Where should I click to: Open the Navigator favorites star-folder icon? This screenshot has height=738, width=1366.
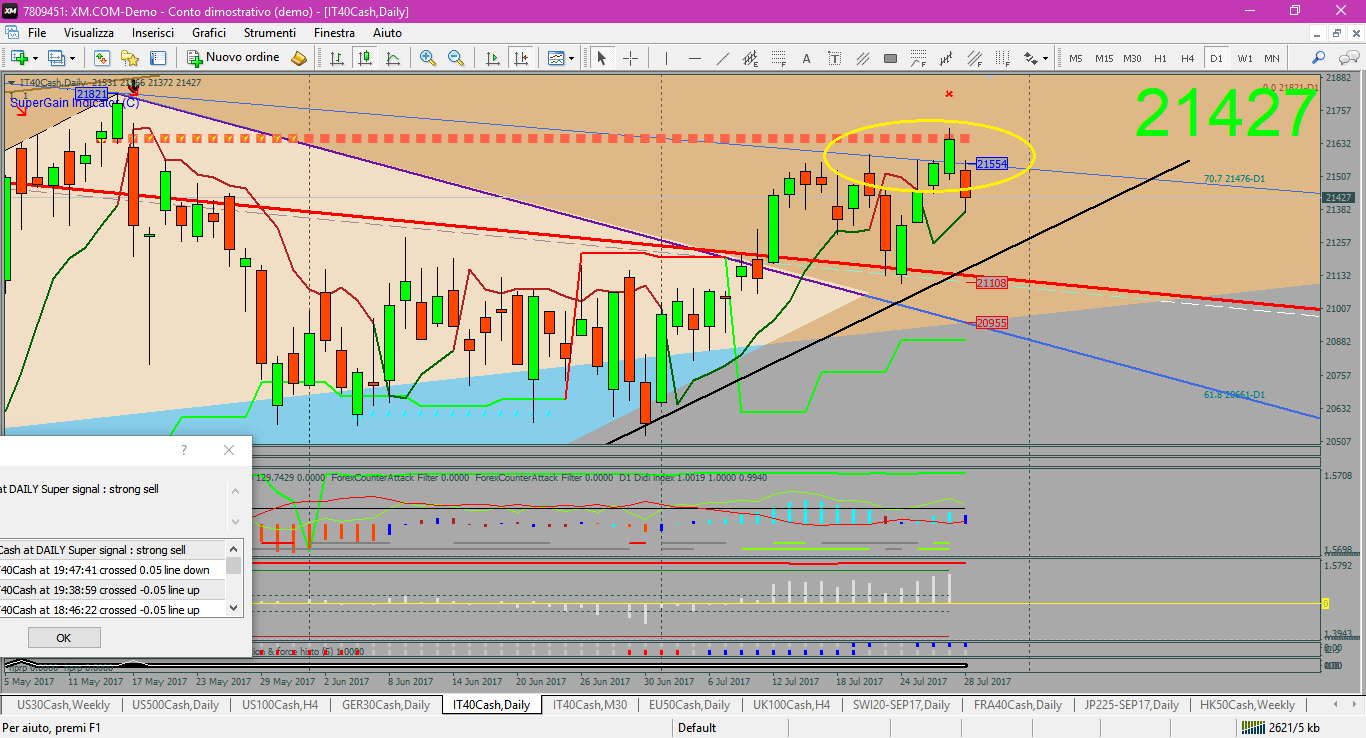130,58
